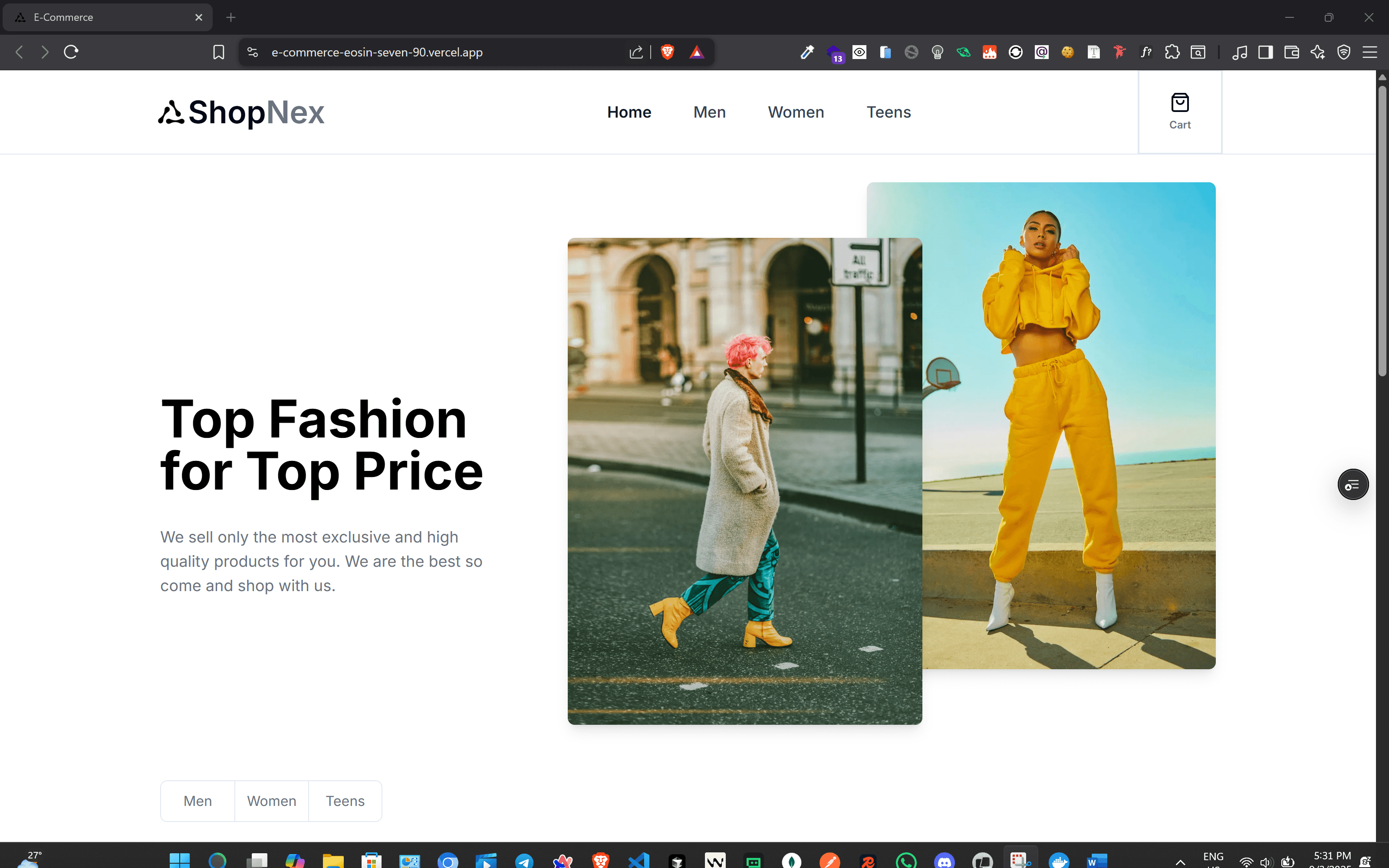Image resolution: width=1389 pixels, height=868 pixels.
Task: Open site settings icon in address bar
Action: tap(253, 52)
